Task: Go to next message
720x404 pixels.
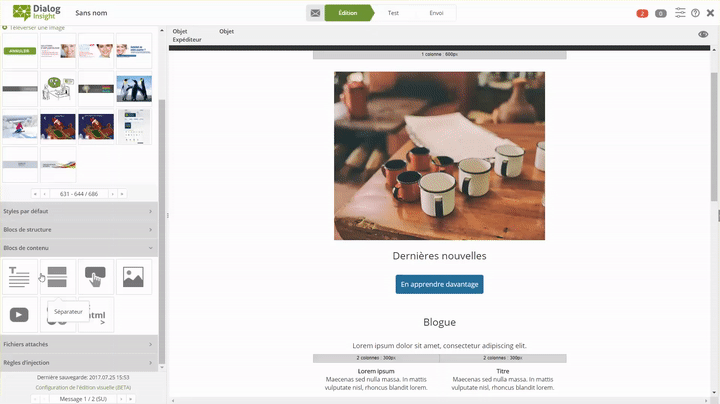Action: click(121, 399)
